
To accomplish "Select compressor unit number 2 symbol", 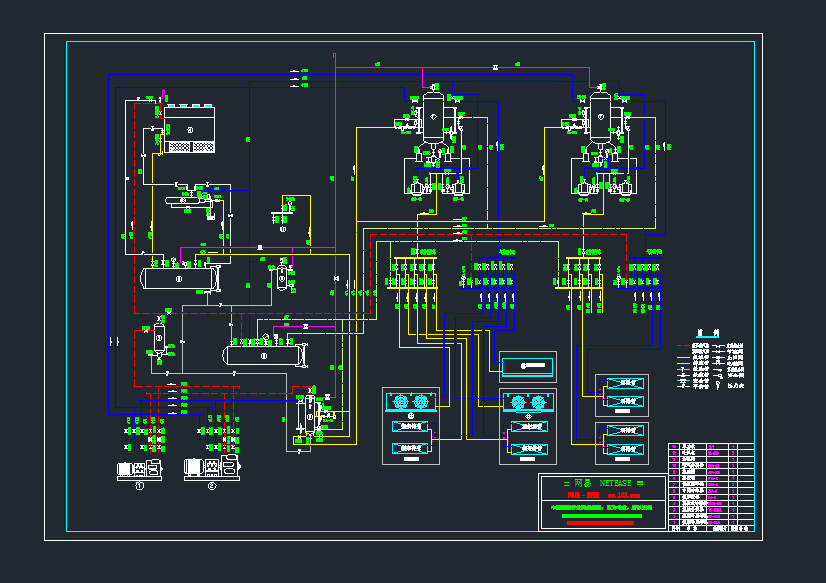I will 212,468.
